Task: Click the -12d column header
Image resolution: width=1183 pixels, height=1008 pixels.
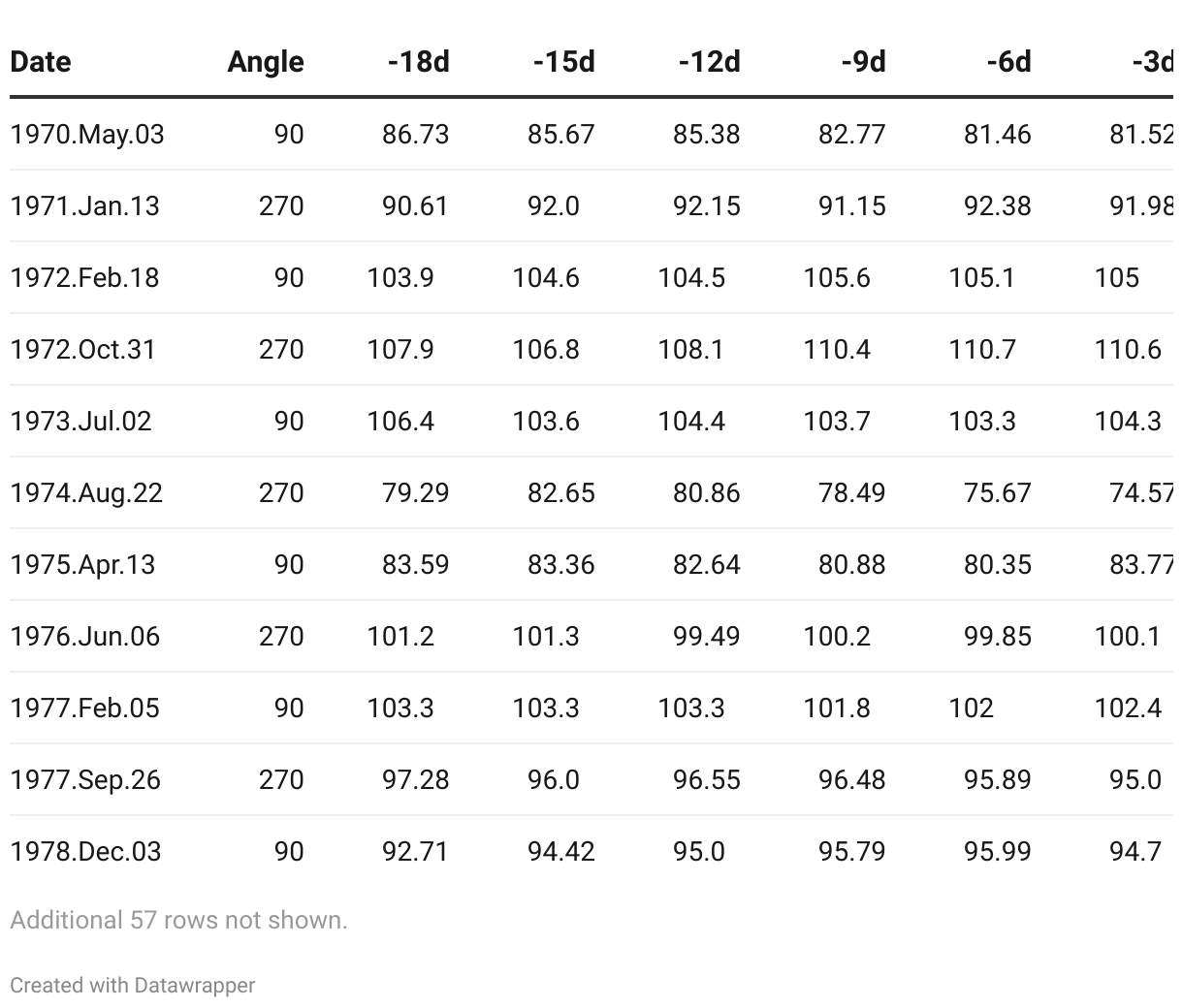Action: (x=710, y=62)
